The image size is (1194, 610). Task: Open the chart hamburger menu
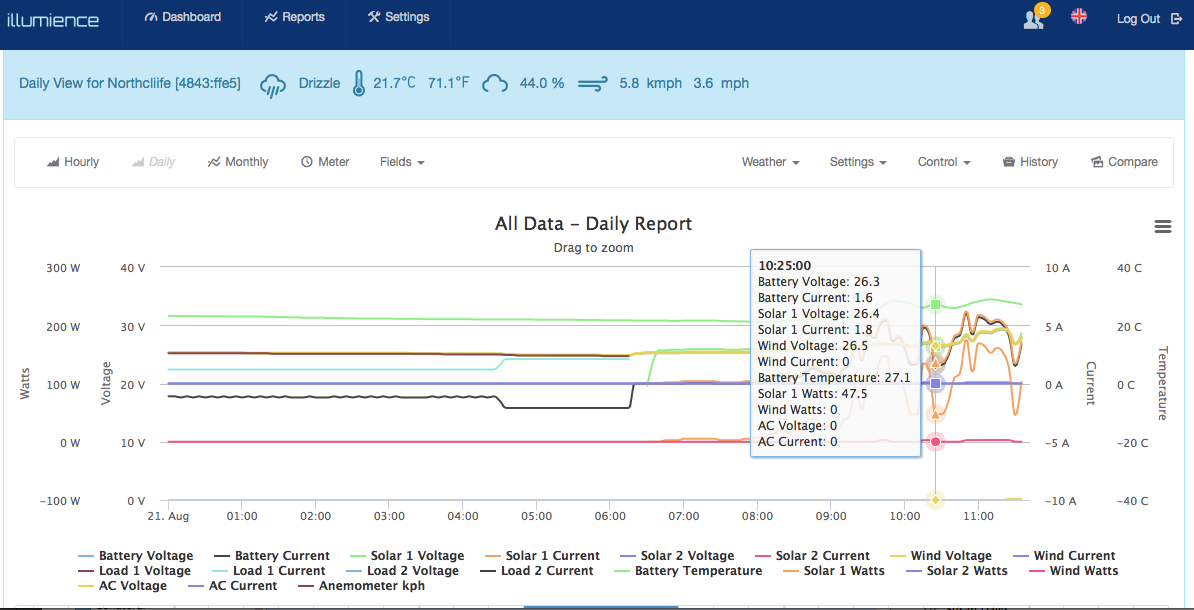pyautogui.click(x=1162, y=227)
